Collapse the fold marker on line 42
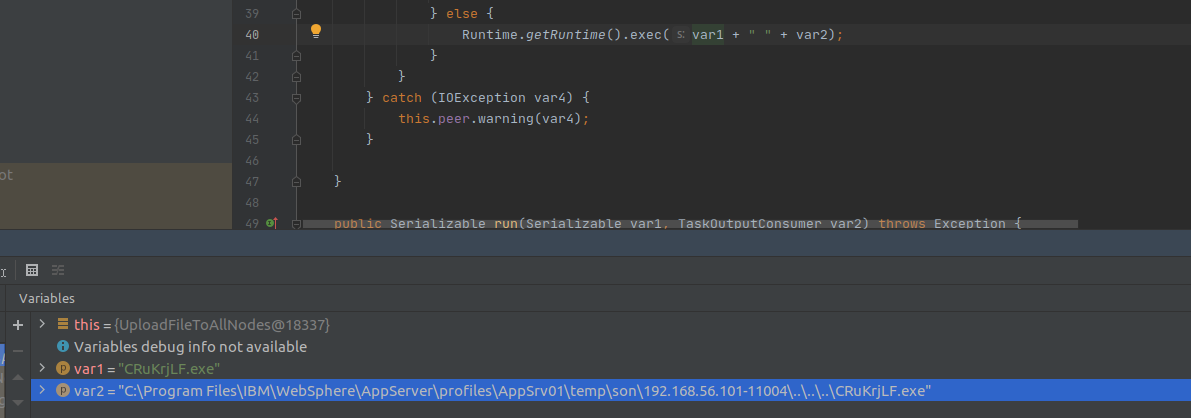 [x=296, y=77]
